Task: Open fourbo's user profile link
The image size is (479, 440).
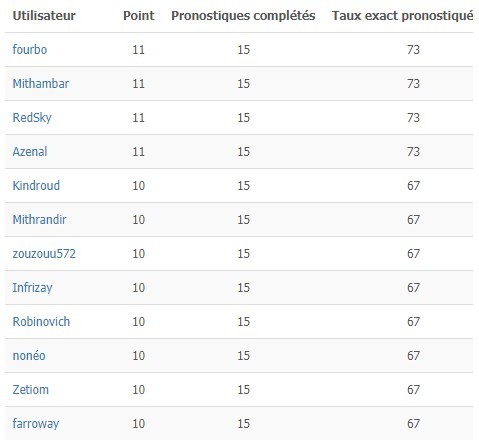Action: click(x=30, y=50)
